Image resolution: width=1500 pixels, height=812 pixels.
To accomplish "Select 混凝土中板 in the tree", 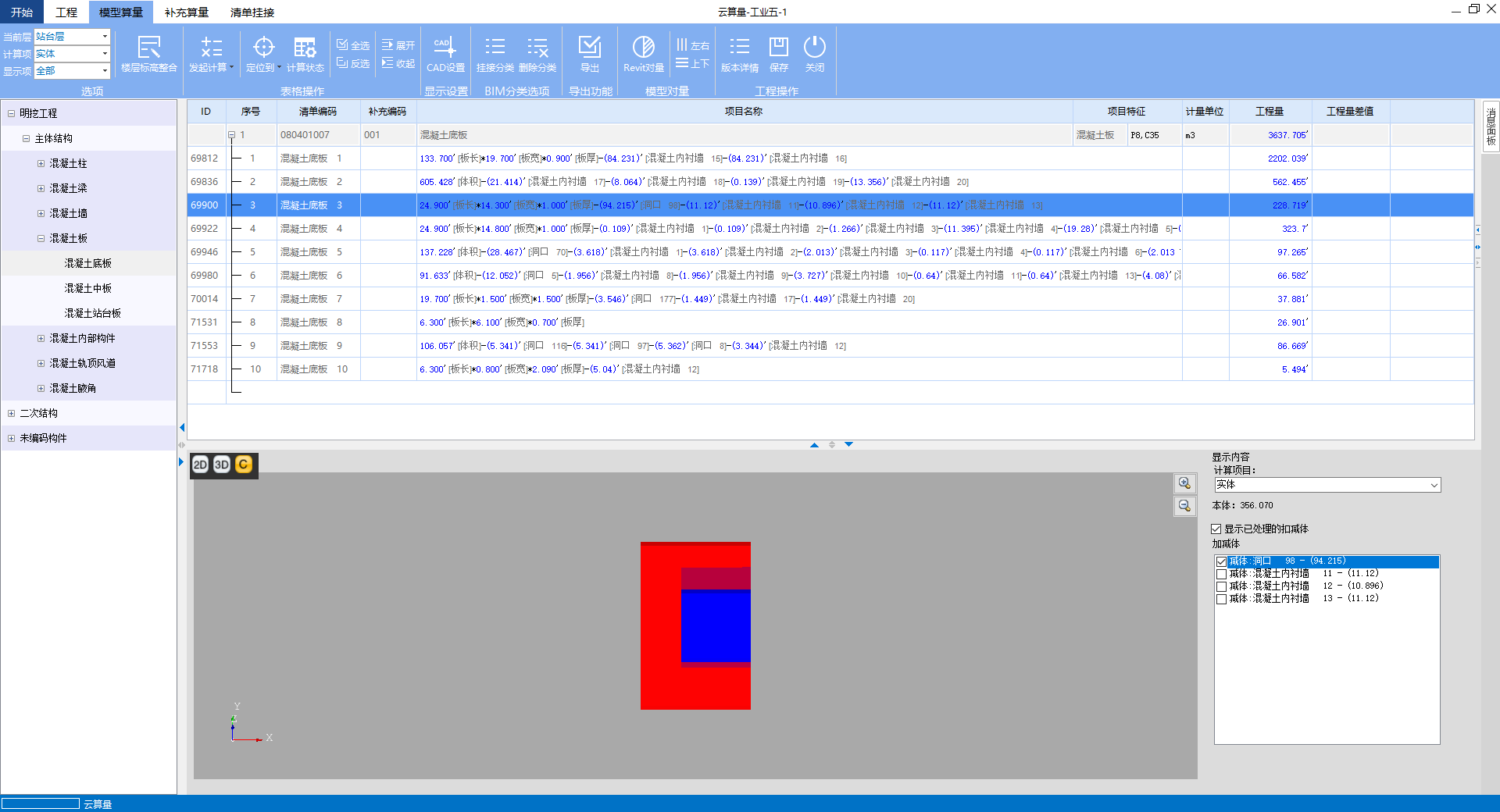I will click(x=87, y=289).
